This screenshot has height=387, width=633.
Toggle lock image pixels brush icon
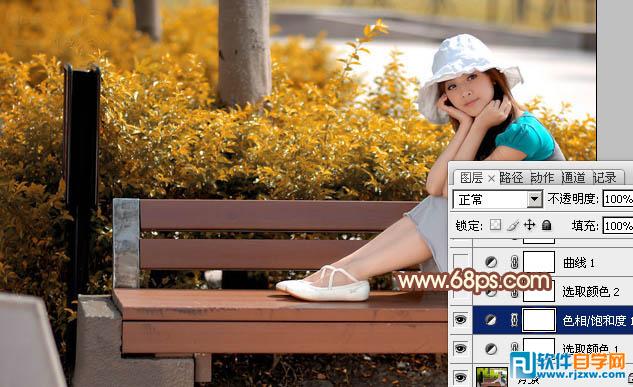coord(513,225)
